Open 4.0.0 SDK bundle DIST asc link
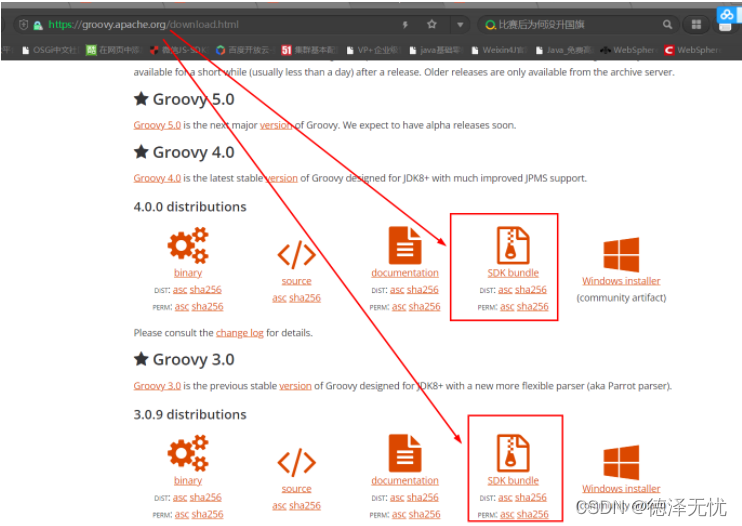The width and height of the screenshot is (742, 526). coord(505,289)
